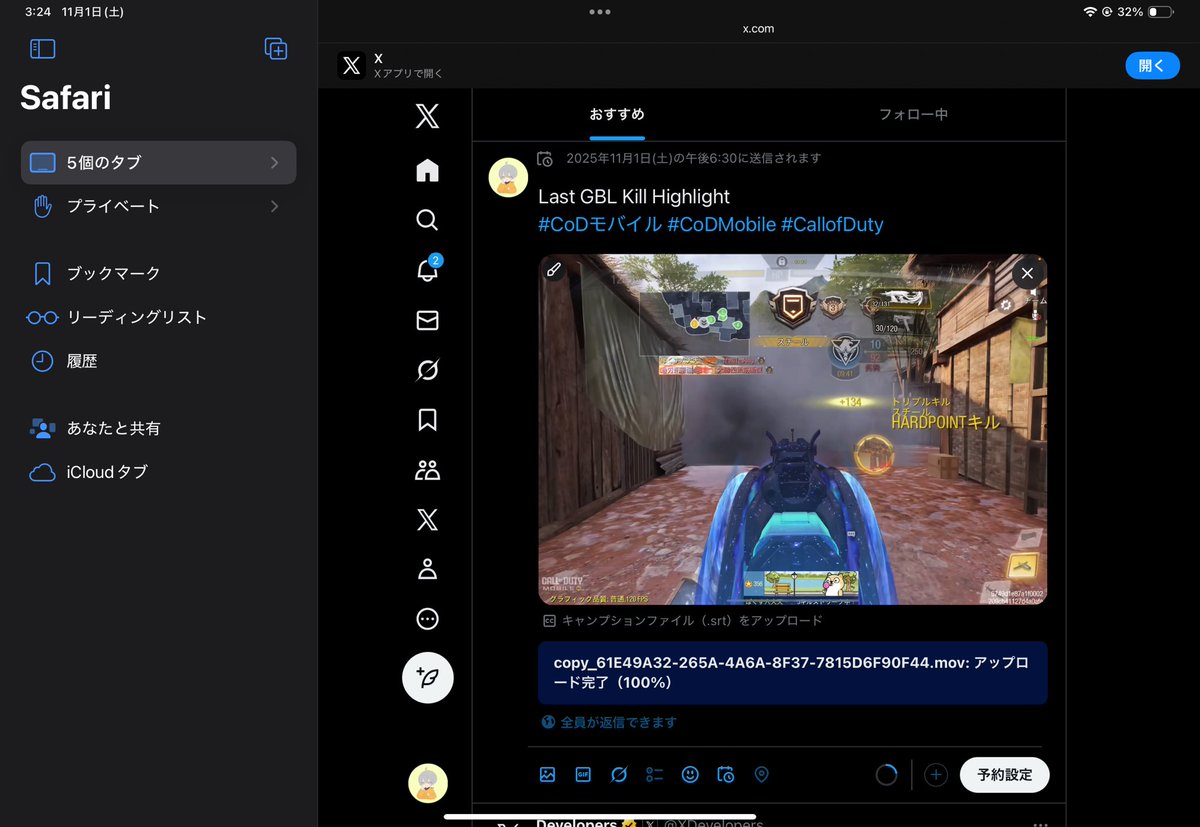Open emoji picker icon

(x=690, y=774)
